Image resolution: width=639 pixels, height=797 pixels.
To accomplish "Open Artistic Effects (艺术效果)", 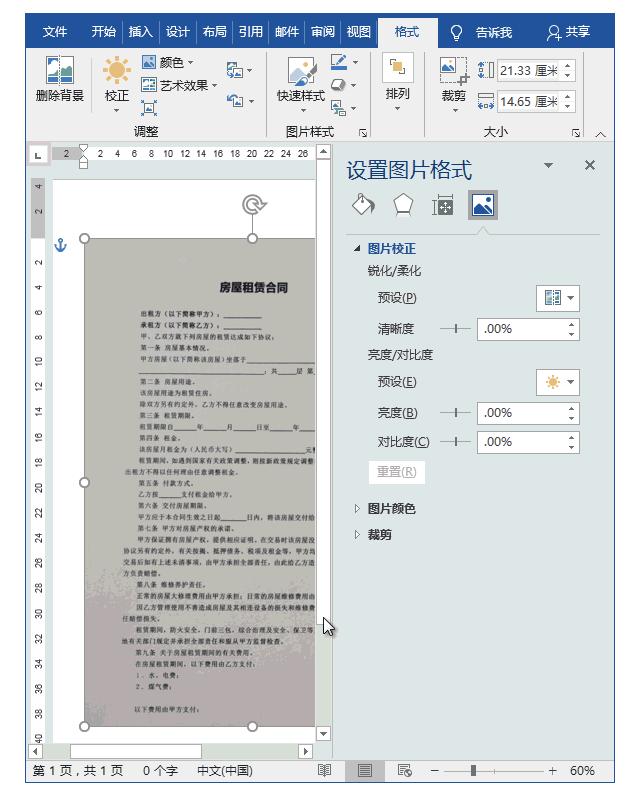I will tap(179, 85).
